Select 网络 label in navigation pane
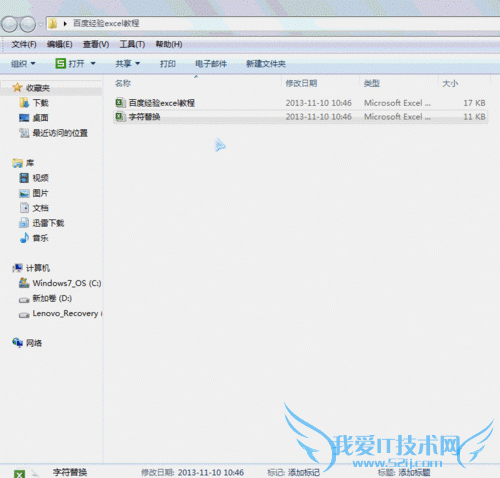Image resolution: width=500 pixels, height=478 pixels. [x=34, y=343]
